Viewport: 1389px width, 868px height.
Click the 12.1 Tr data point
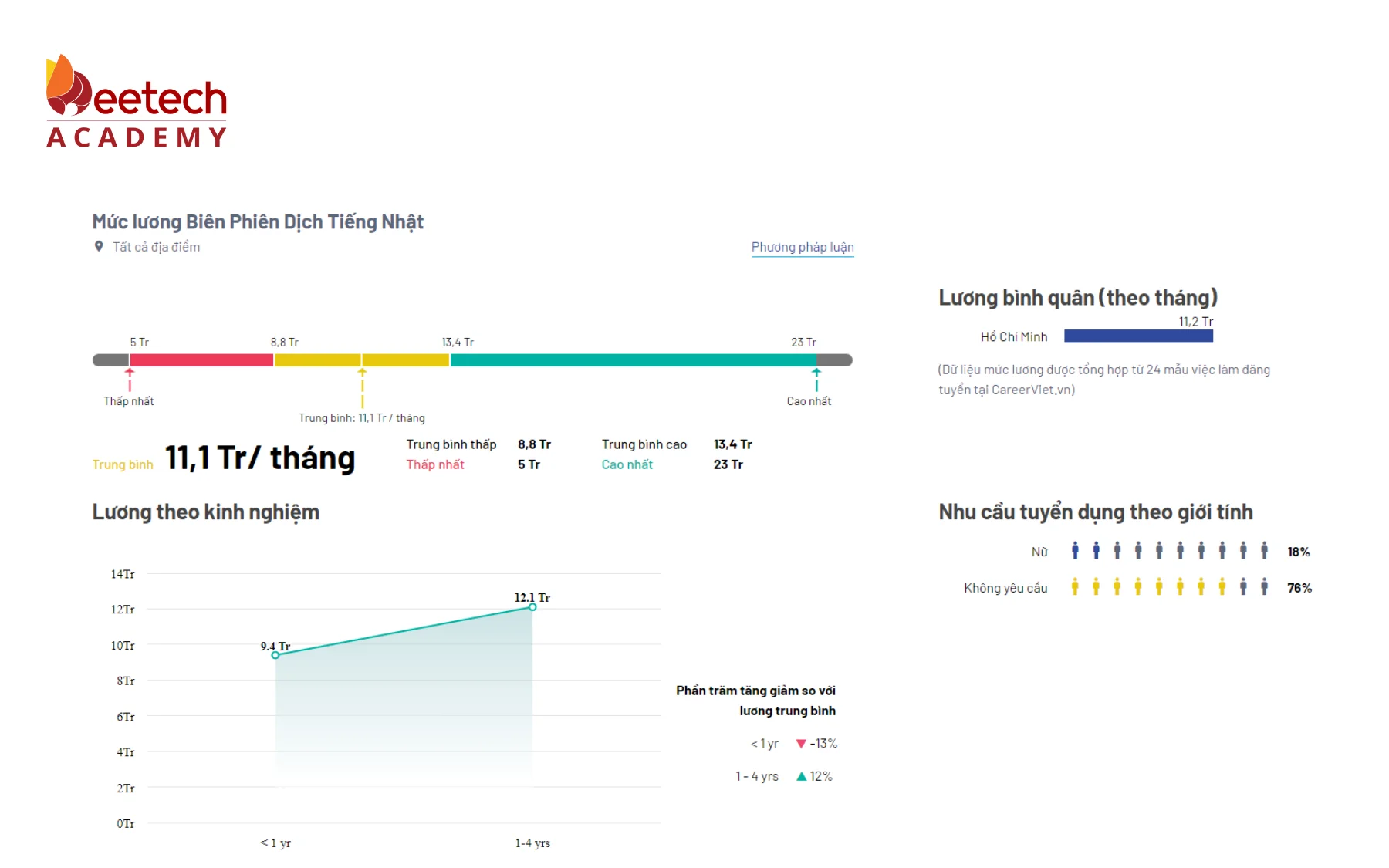[x=532, y=607]
